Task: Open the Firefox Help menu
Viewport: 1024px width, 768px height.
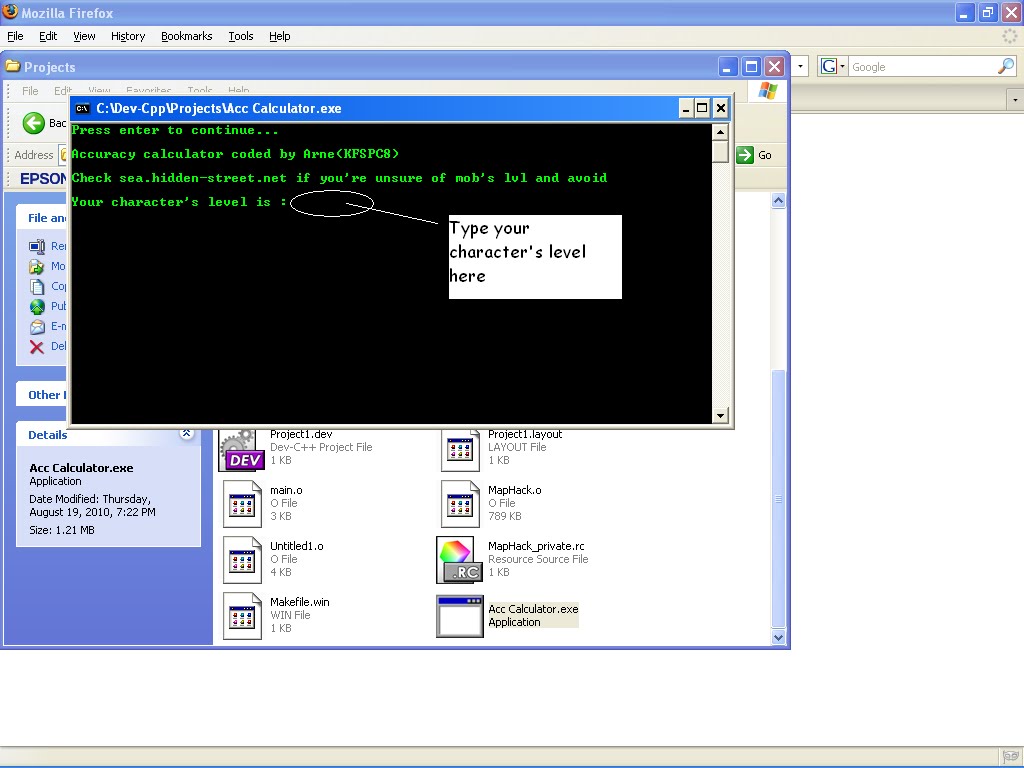Action: [x=280, y=37]
